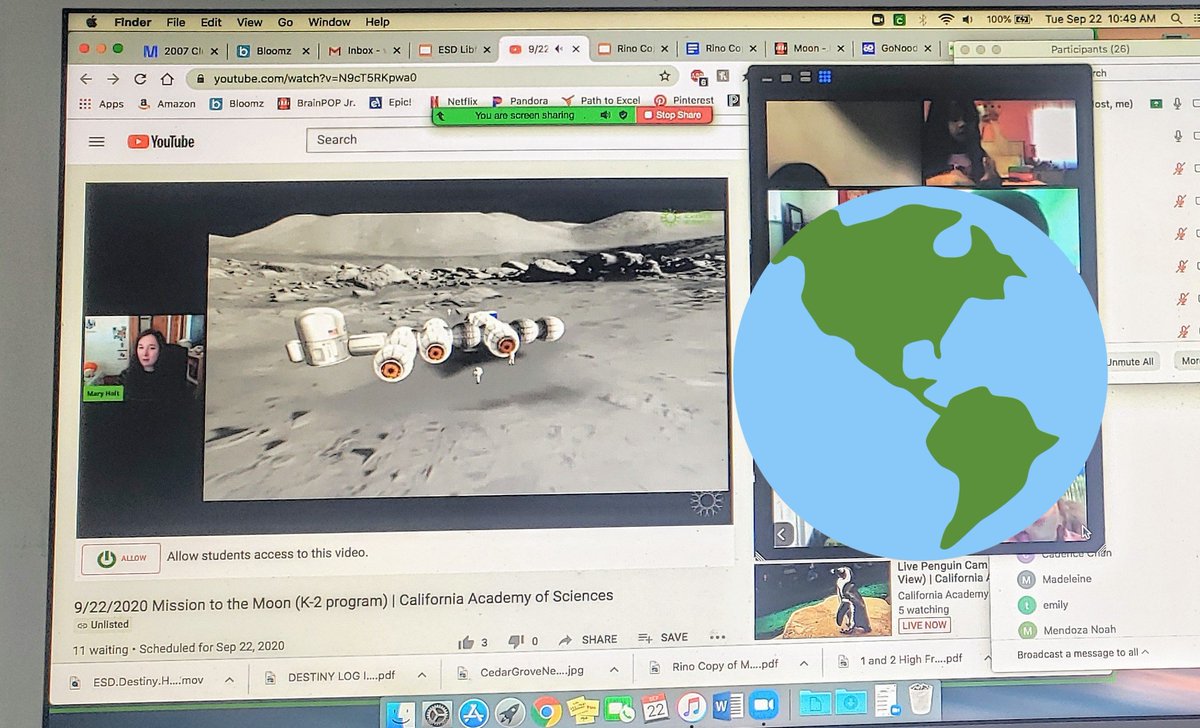
Task: Expand options for Rino Copy of M....pdf download
Action: 803,664
